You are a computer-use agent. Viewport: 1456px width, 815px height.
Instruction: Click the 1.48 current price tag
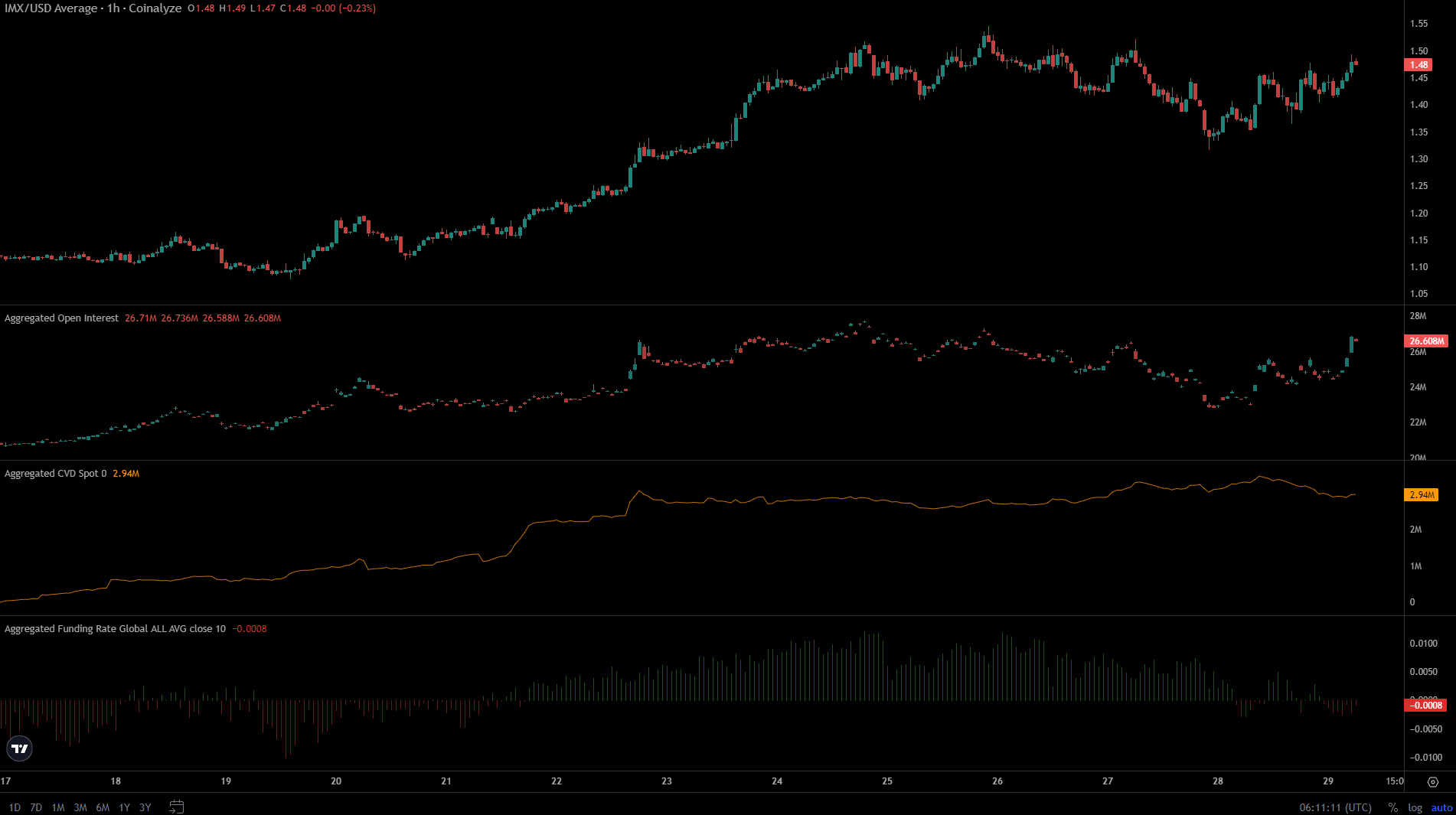pos(1418,65)
